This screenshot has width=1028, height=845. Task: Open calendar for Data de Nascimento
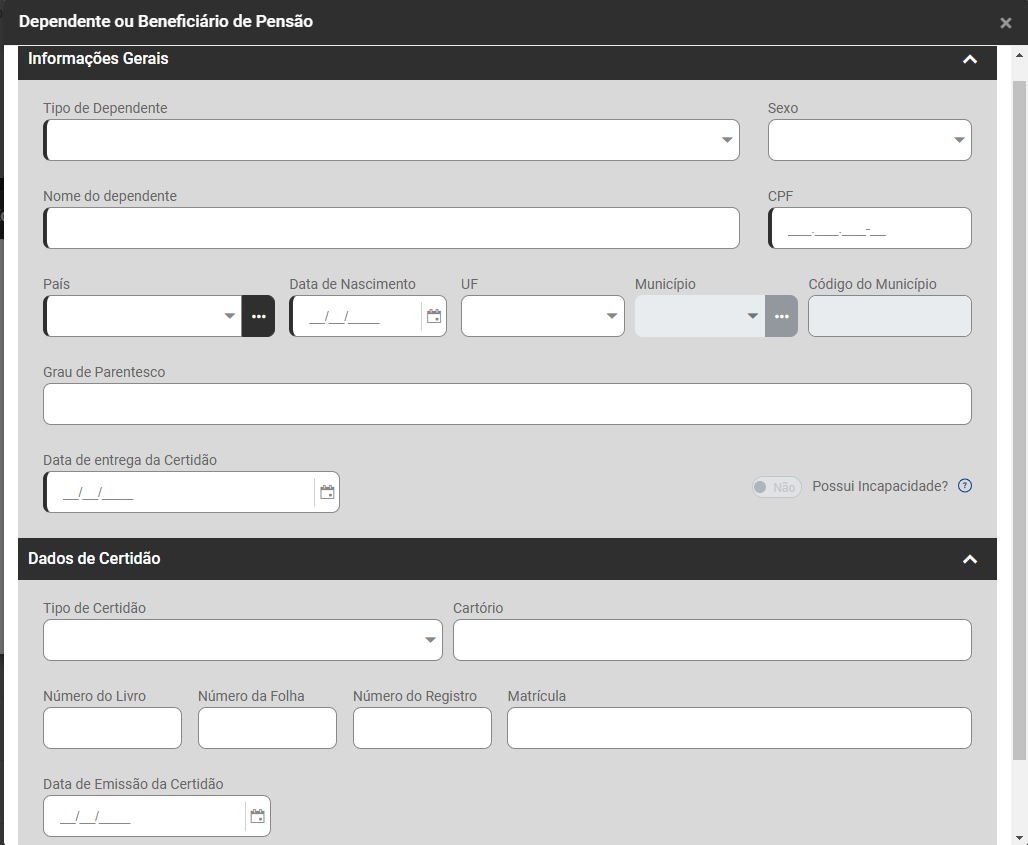[434, 316]
